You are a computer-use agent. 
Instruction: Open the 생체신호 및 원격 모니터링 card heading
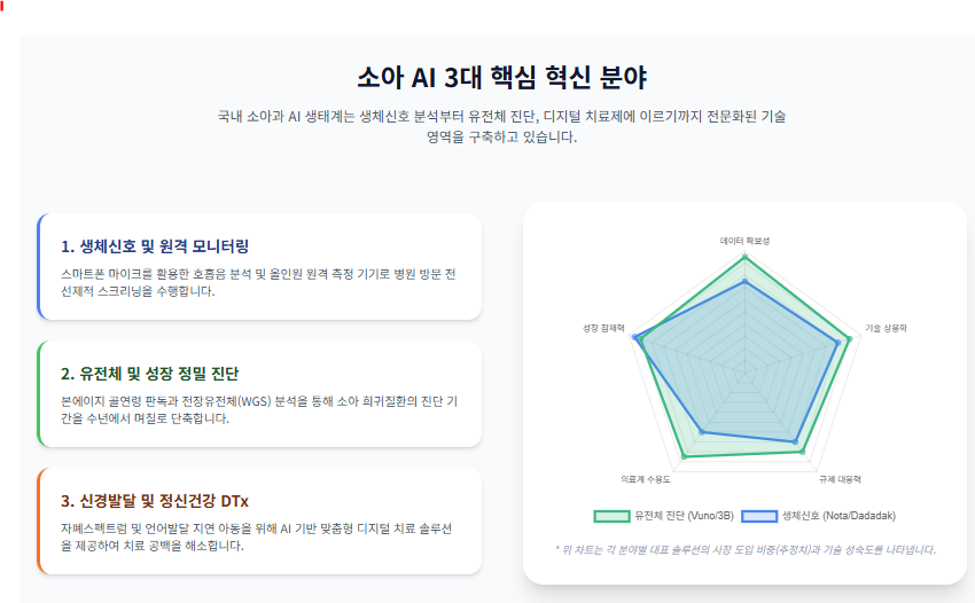pyautogui.click(x=155, y=246)
